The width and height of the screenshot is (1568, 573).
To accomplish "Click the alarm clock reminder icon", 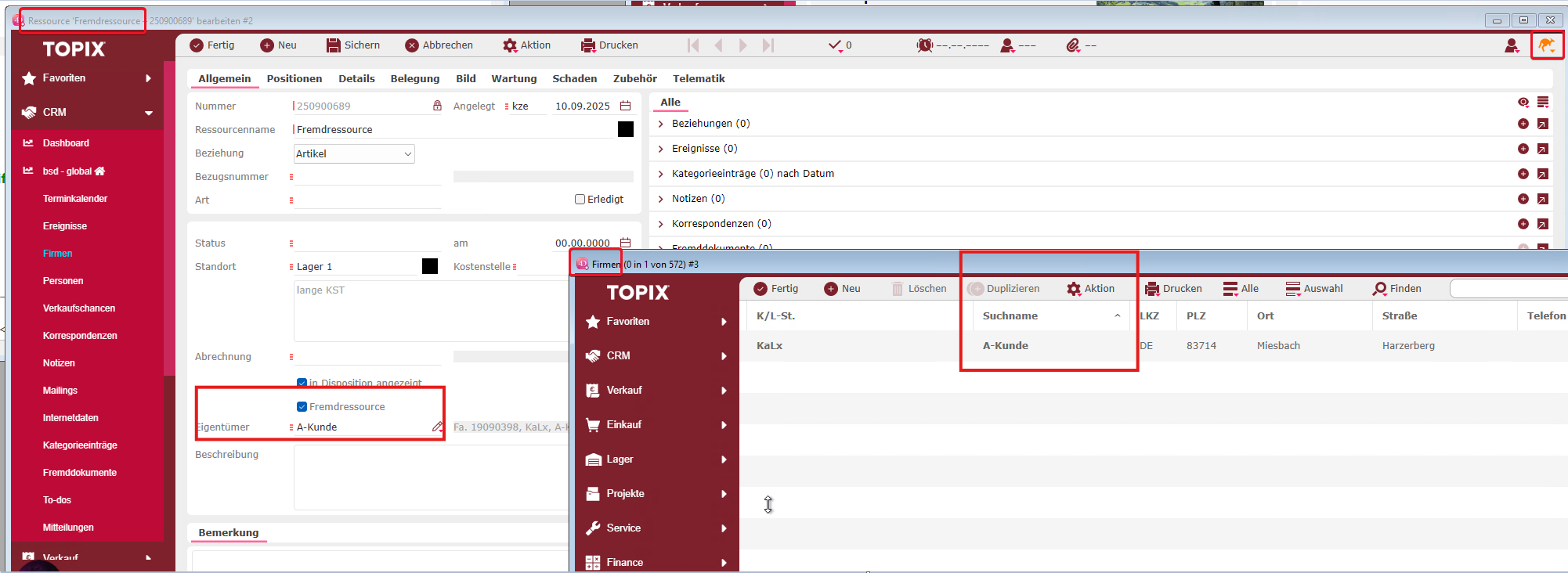I will pyautogui.click(x=925, y=45).
